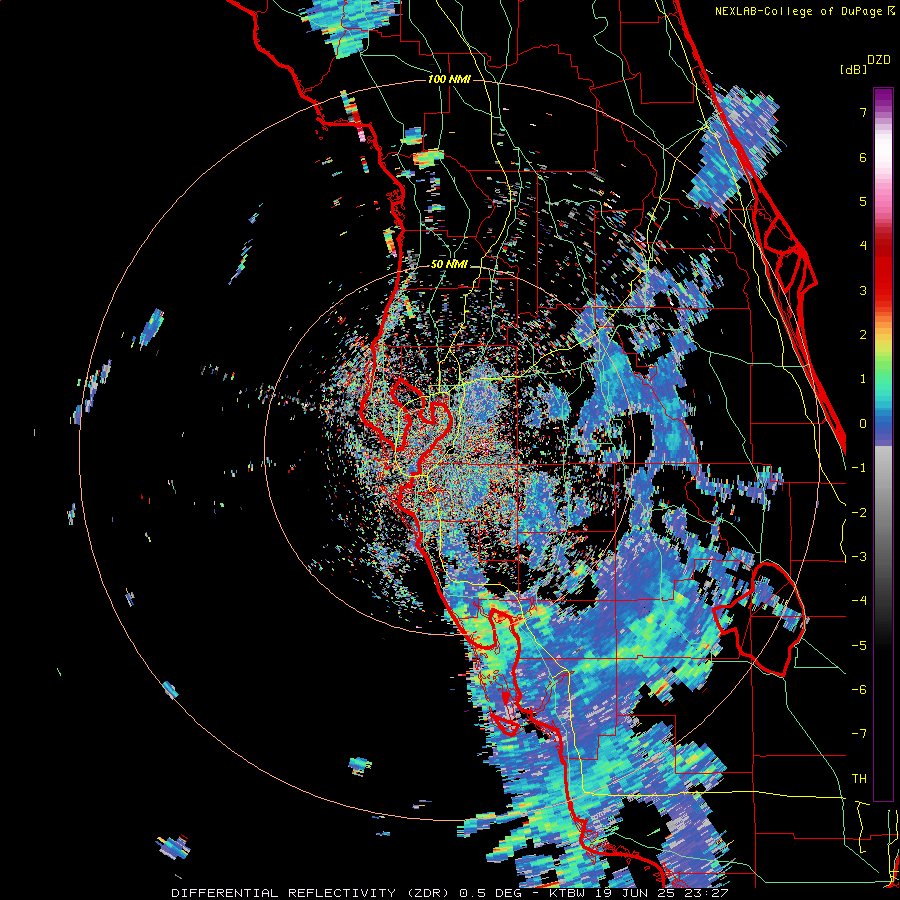
Task: Click the -2 value on color scale
Action: pyautogui.click(x=859, y=513)
